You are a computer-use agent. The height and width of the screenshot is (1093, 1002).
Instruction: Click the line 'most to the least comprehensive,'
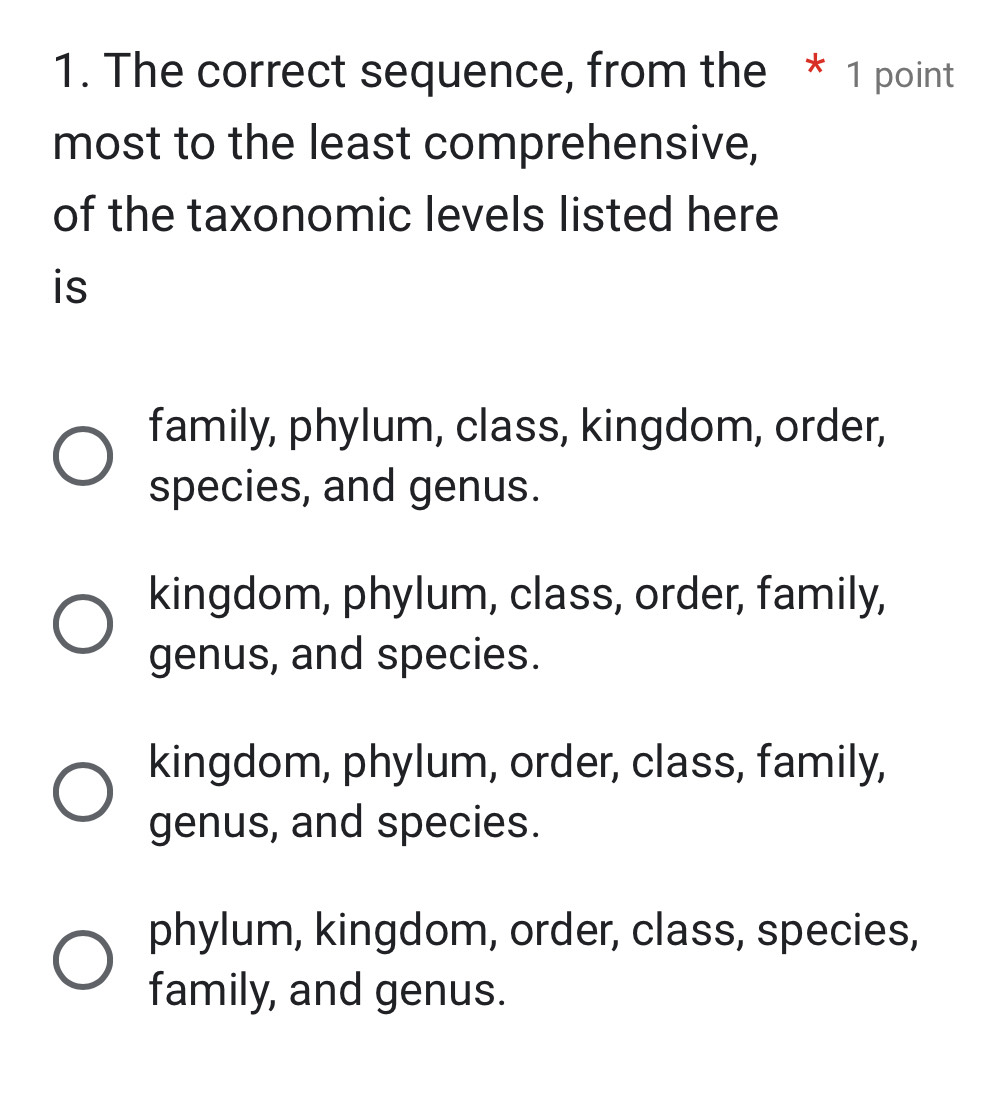pyautogui.click(x=406, y=144)
